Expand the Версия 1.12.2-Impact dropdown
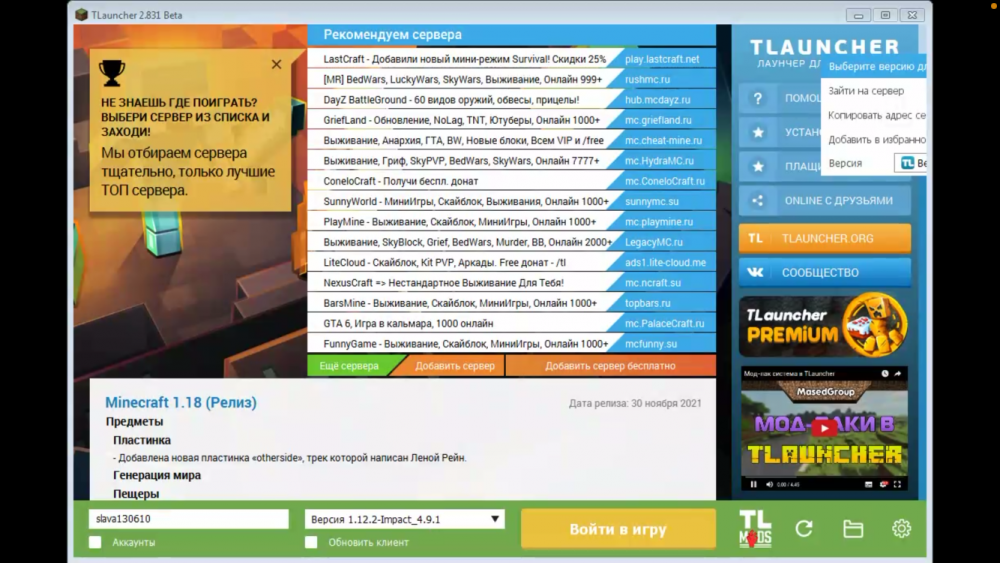Image resolution: width=1000 pixels, height=563 pixels. pyautogui.click(x=405, y=519)
